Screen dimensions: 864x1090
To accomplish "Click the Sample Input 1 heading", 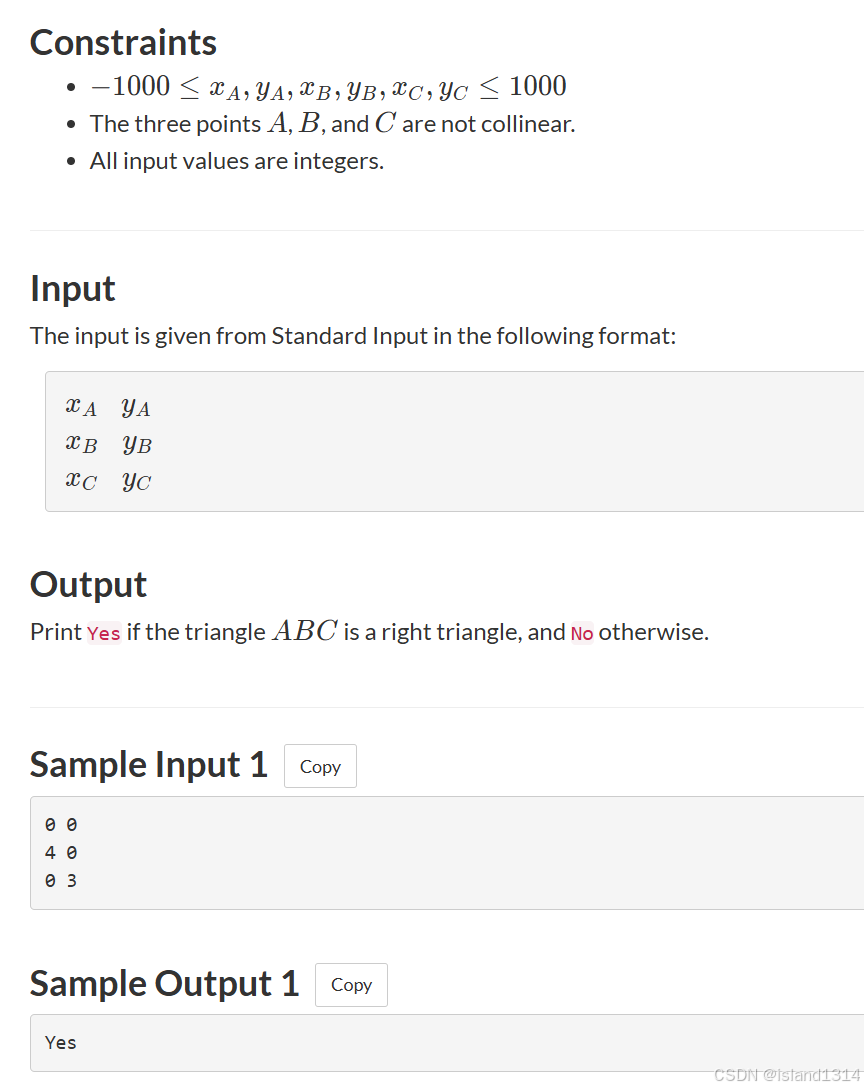I will click(149, 765).
